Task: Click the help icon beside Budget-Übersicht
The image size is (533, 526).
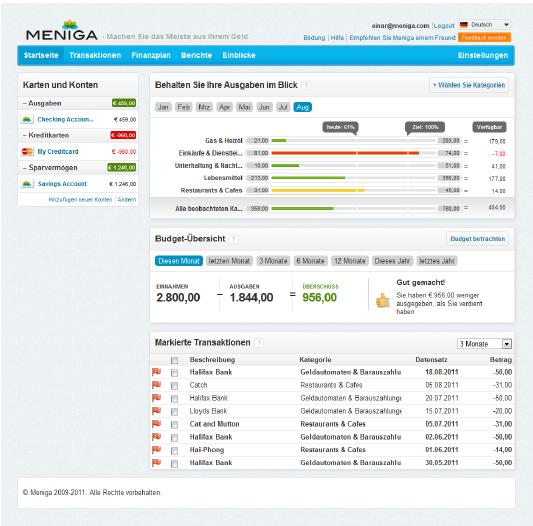Action: (x=234, y=239)
